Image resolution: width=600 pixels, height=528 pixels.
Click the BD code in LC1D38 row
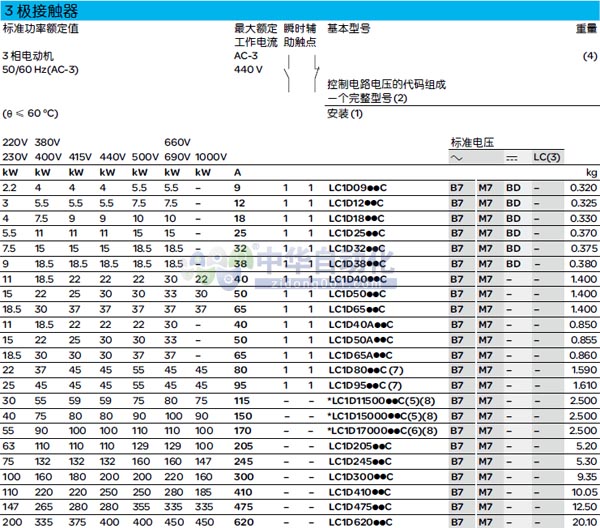coord(513,264)
